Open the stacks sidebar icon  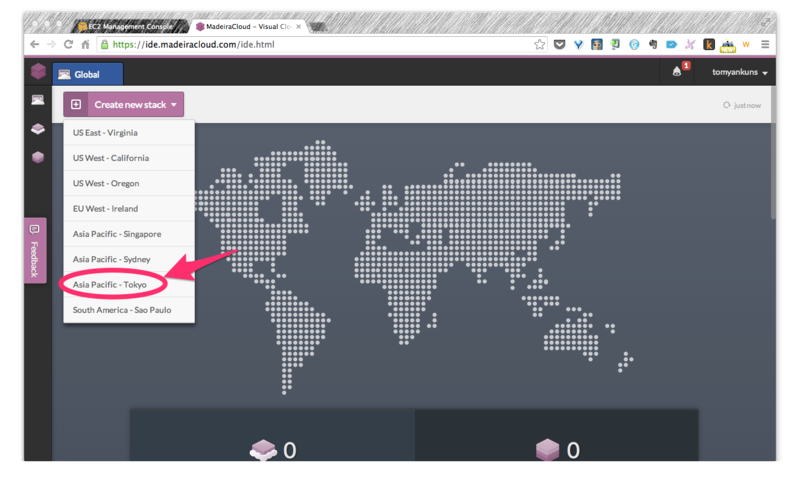tap(38, 129)
